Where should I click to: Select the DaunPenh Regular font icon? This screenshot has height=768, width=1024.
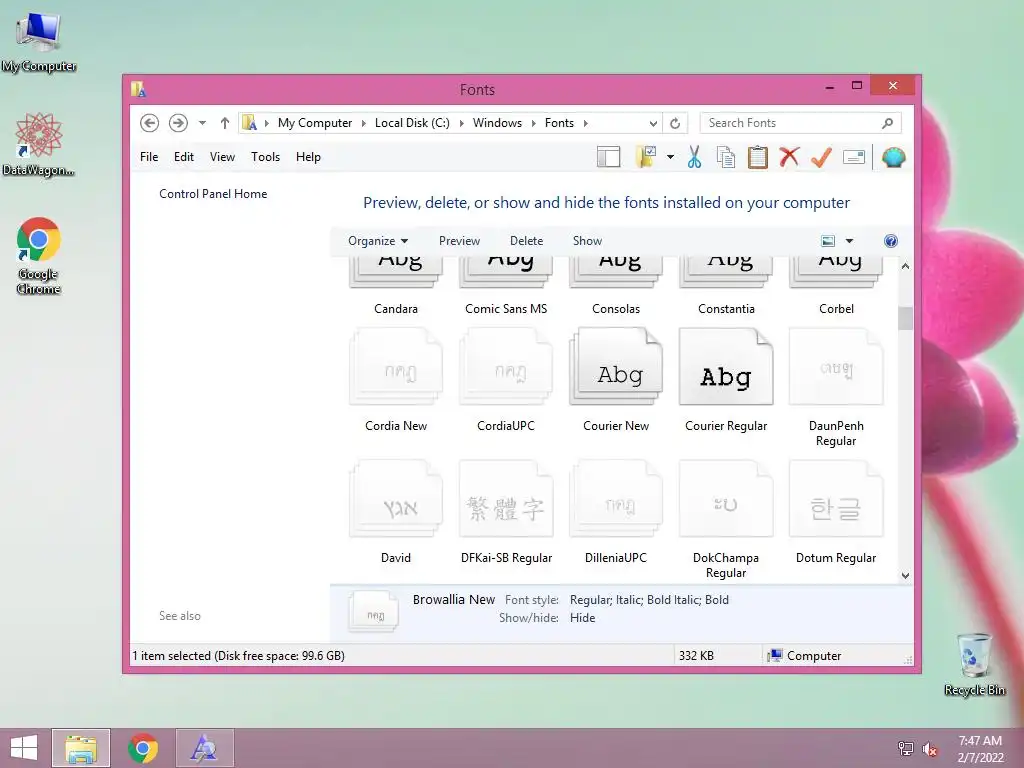836,367
